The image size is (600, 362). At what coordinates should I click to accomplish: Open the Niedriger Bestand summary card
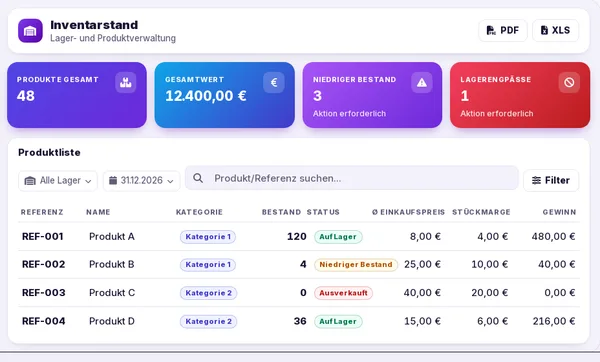click(x=372, y=95)
